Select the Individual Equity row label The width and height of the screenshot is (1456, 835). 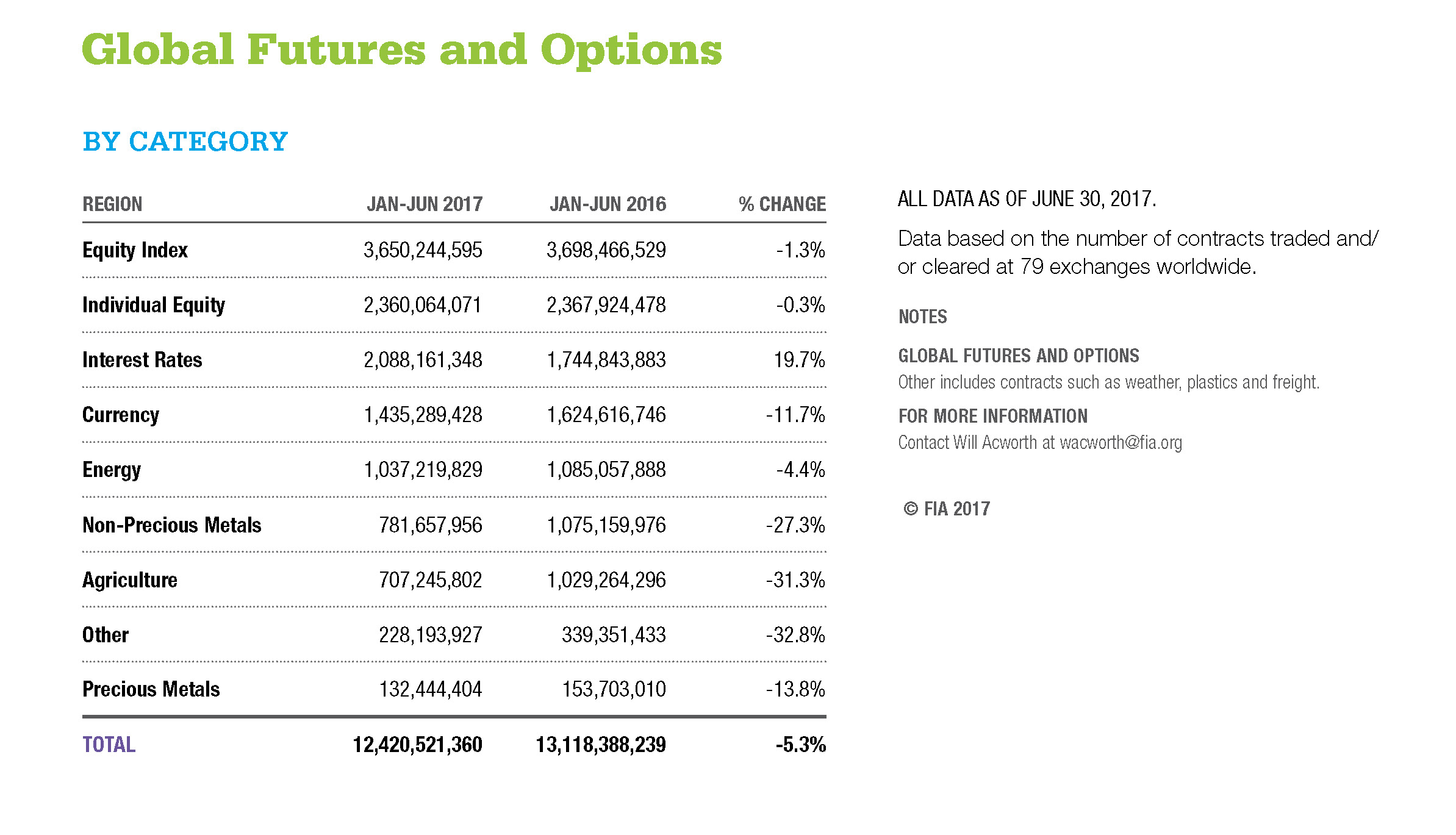coord(154,305)
